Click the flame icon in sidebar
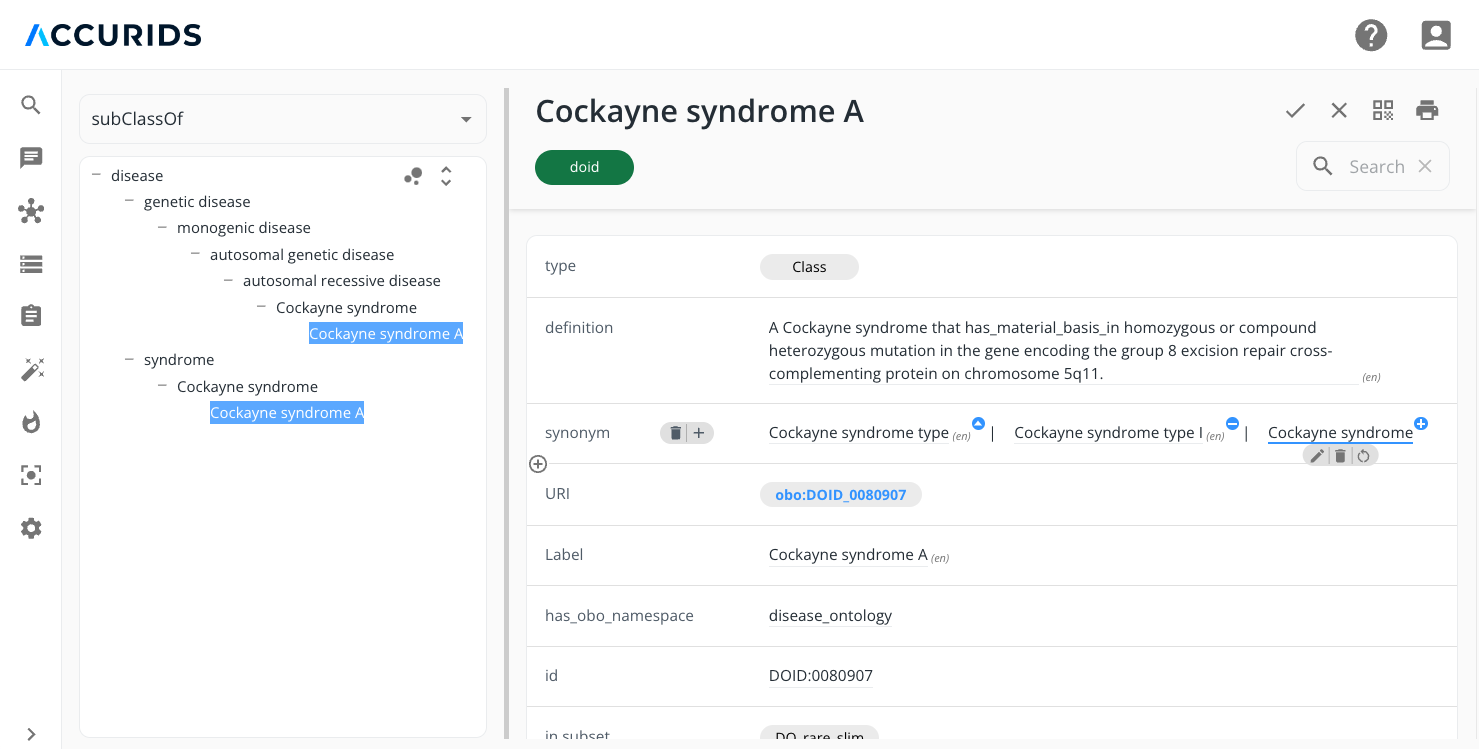The height and width of the screenshot is (749, 1479). 31,423
